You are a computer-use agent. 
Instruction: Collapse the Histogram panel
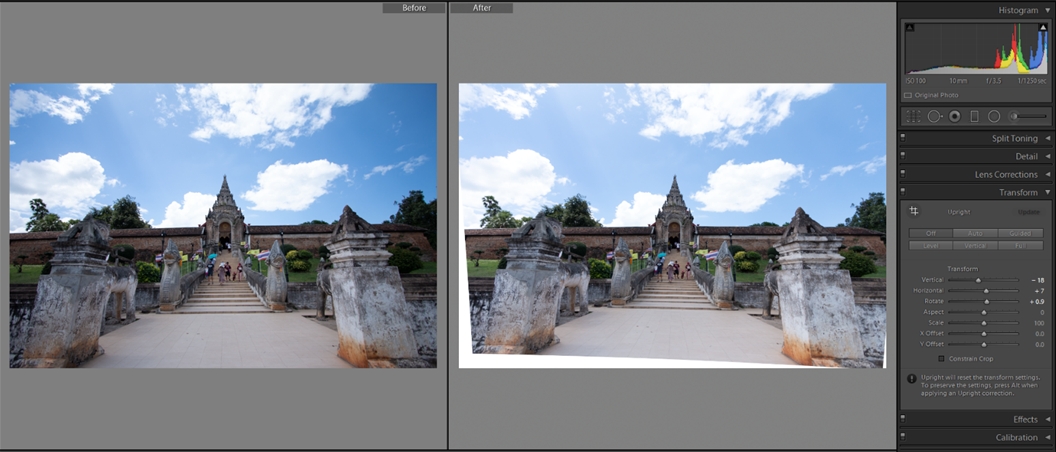[1047, 10]
